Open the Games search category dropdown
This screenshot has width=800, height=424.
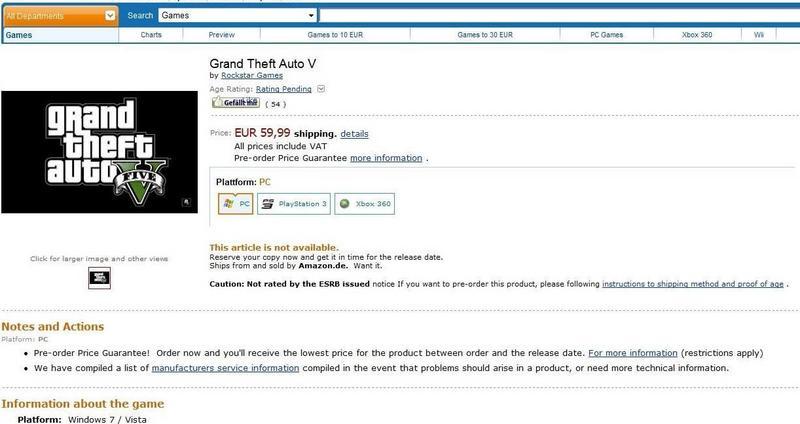pyautogui.click(x=238, y=16)
